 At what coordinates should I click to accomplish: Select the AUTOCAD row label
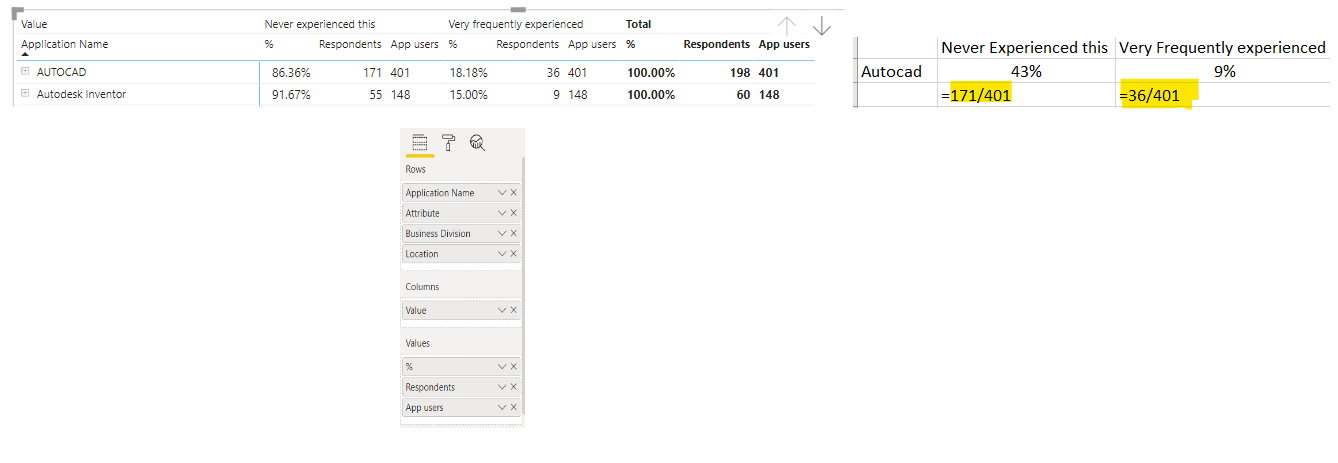click(x=62, y=72)
